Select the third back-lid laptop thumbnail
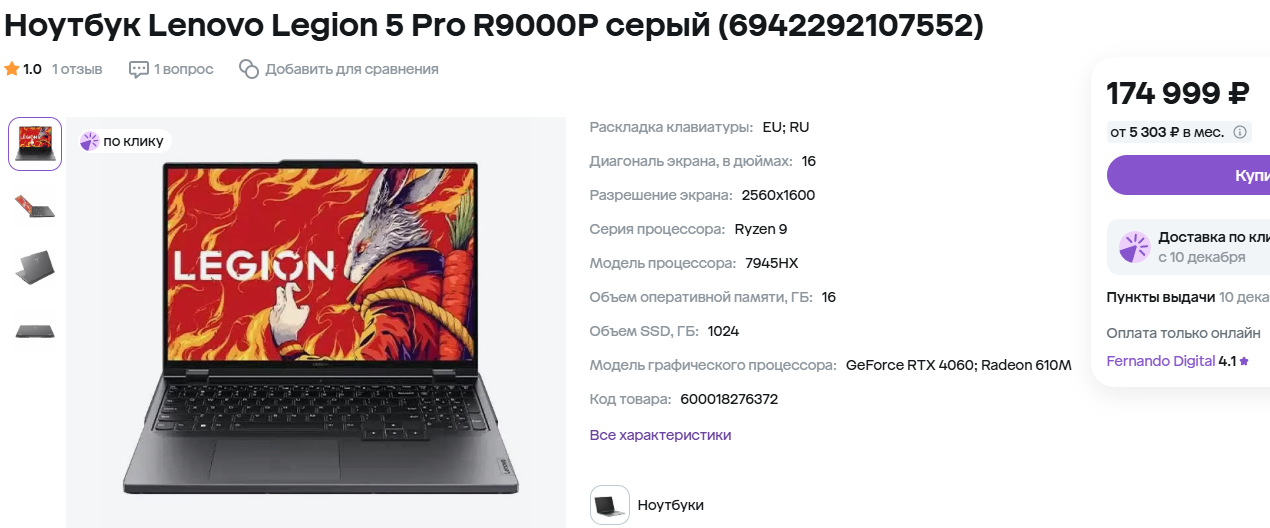The width and height of the screenshot is (1270, 528). pos(35,267)
